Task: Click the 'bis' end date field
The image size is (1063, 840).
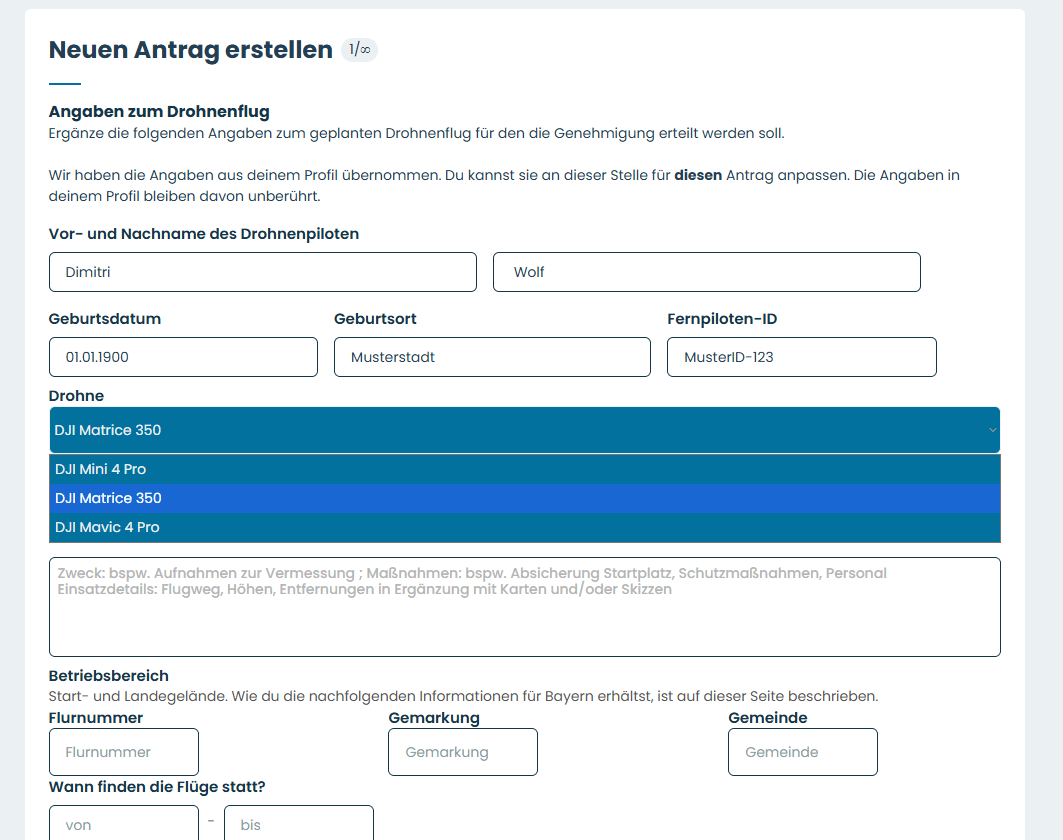Action: pyautogui.click(x=298, y=824)
